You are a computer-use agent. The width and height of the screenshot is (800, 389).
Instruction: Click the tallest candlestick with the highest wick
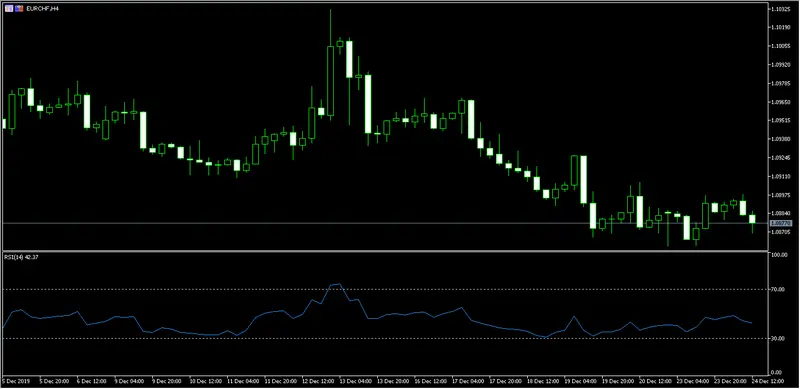point(331,66)
